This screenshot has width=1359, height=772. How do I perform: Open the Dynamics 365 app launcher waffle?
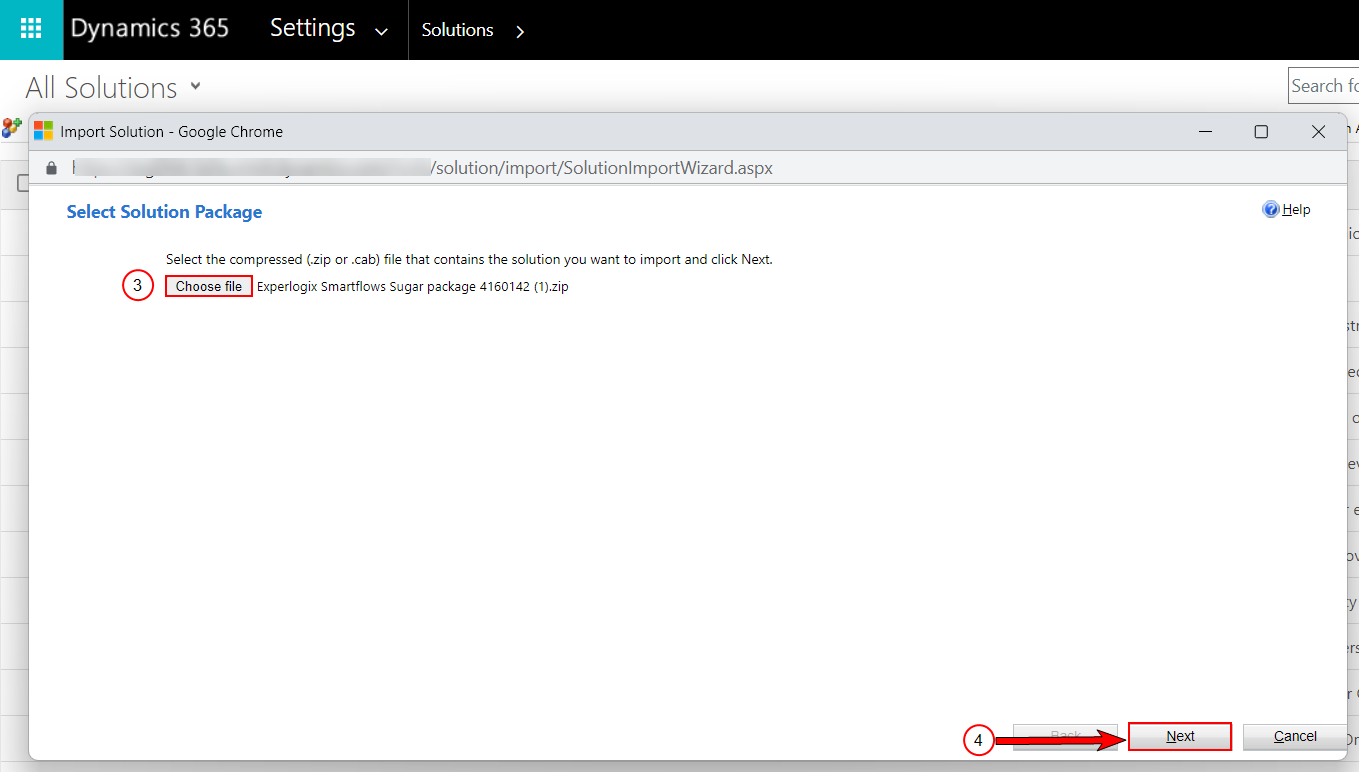pyautogui.click(x=31, y=29)
